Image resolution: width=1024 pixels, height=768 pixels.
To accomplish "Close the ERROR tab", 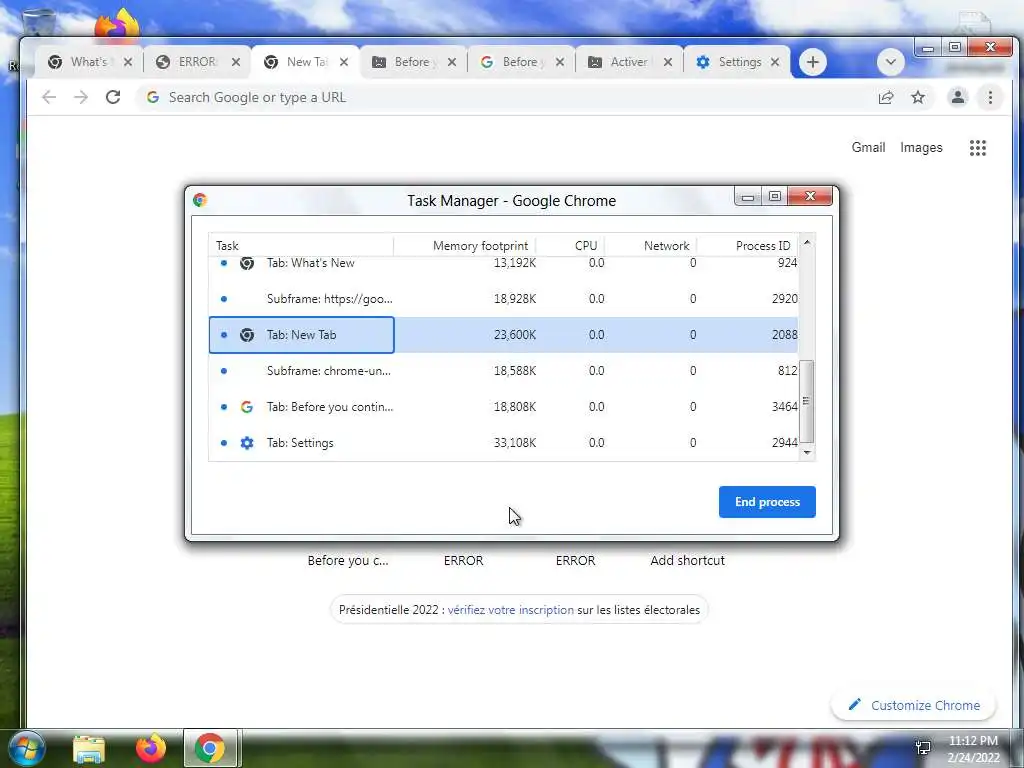I will (236, 62).
